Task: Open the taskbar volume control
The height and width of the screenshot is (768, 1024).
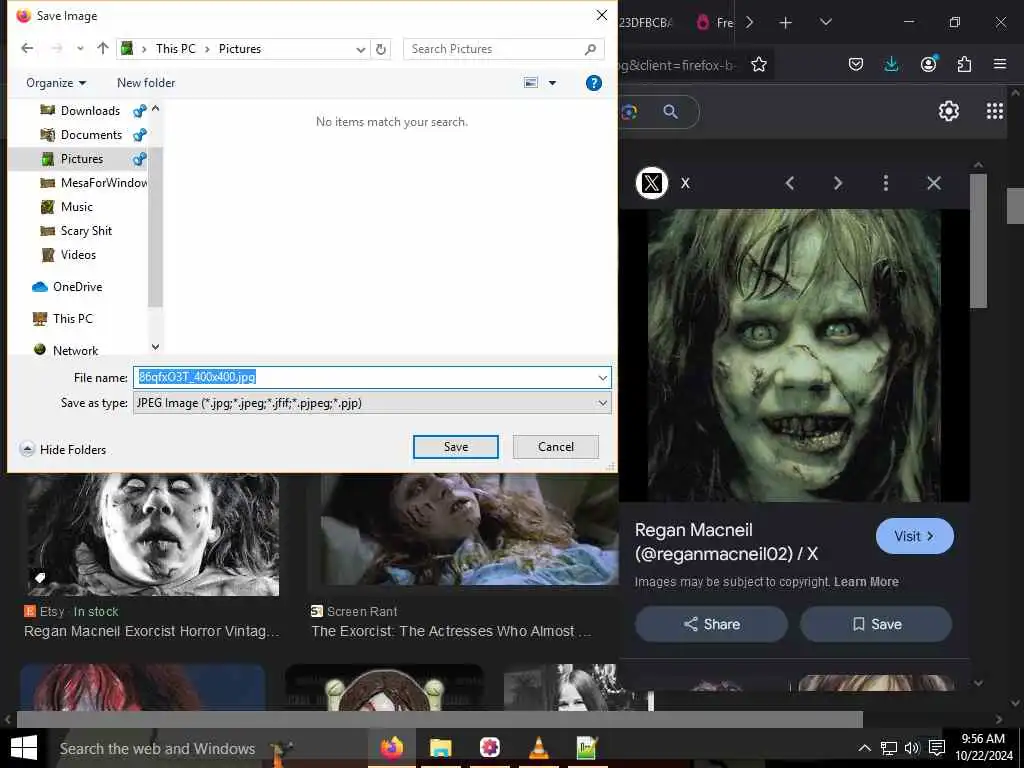Action: (912, 748)
